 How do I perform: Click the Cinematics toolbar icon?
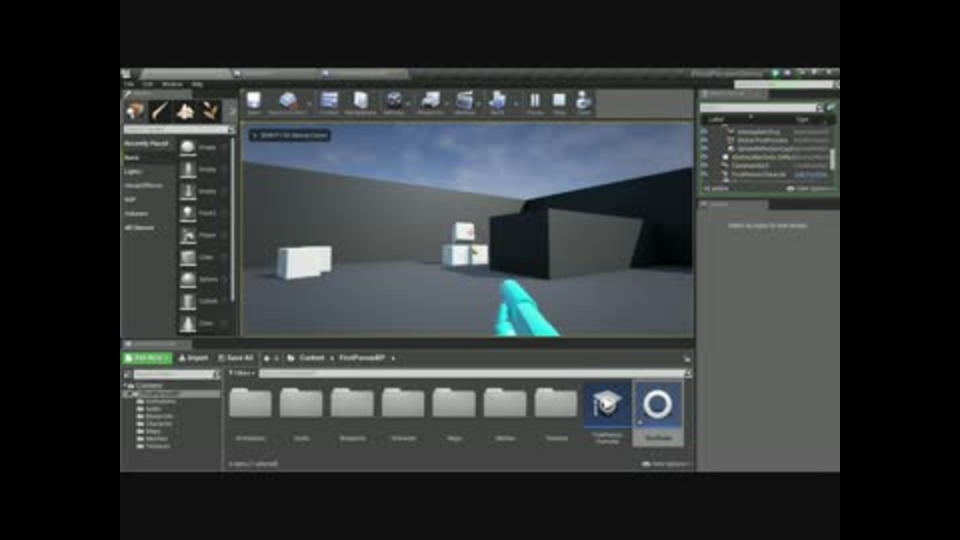[465, 100]
